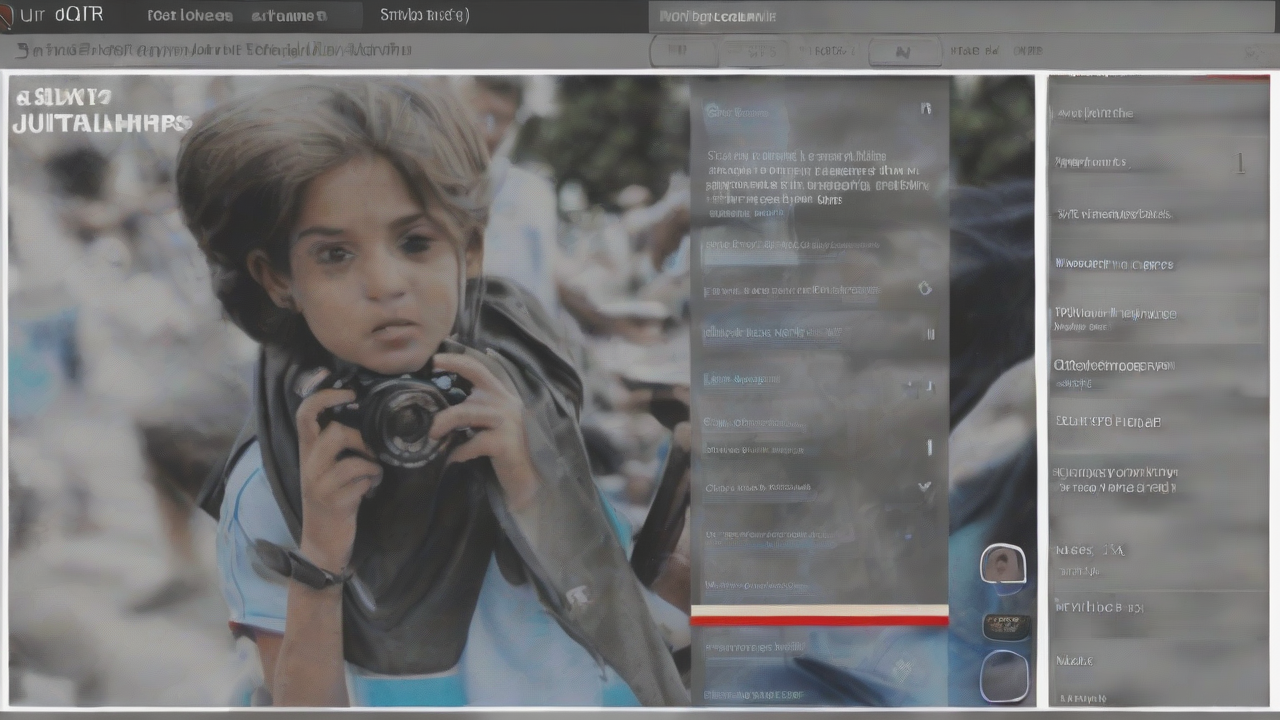Click the droplet-shaped icon in the overlay panel

(924, 288)
